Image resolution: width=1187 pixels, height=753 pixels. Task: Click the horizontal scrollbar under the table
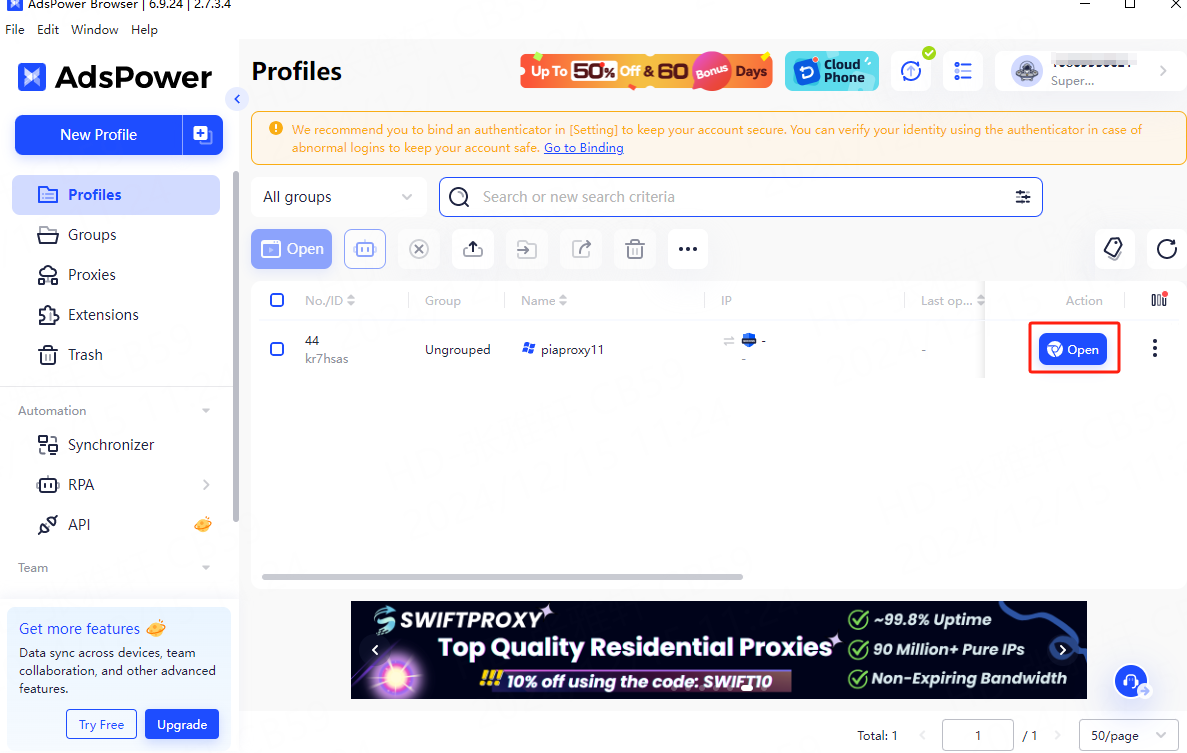[x=502, y=577]
